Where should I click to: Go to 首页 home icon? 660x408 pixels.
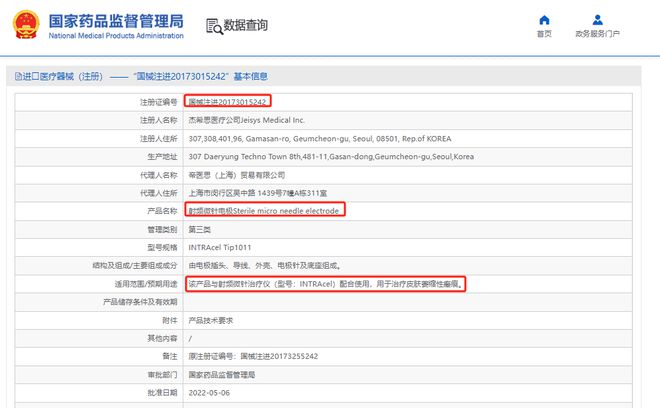point(544,20)
